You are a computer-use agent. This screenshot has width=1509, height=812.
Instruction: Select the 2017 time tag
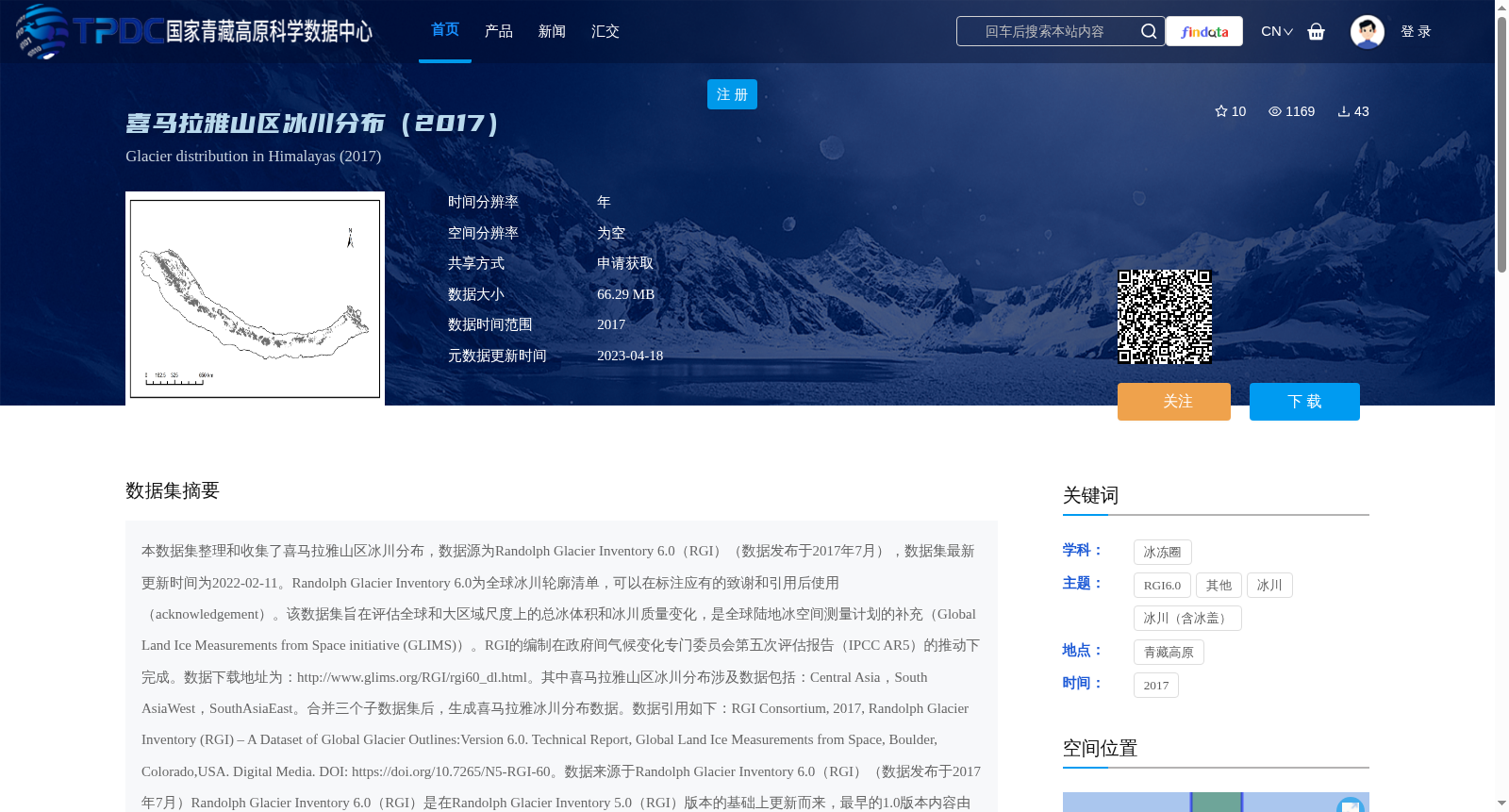coord(1156,686)
